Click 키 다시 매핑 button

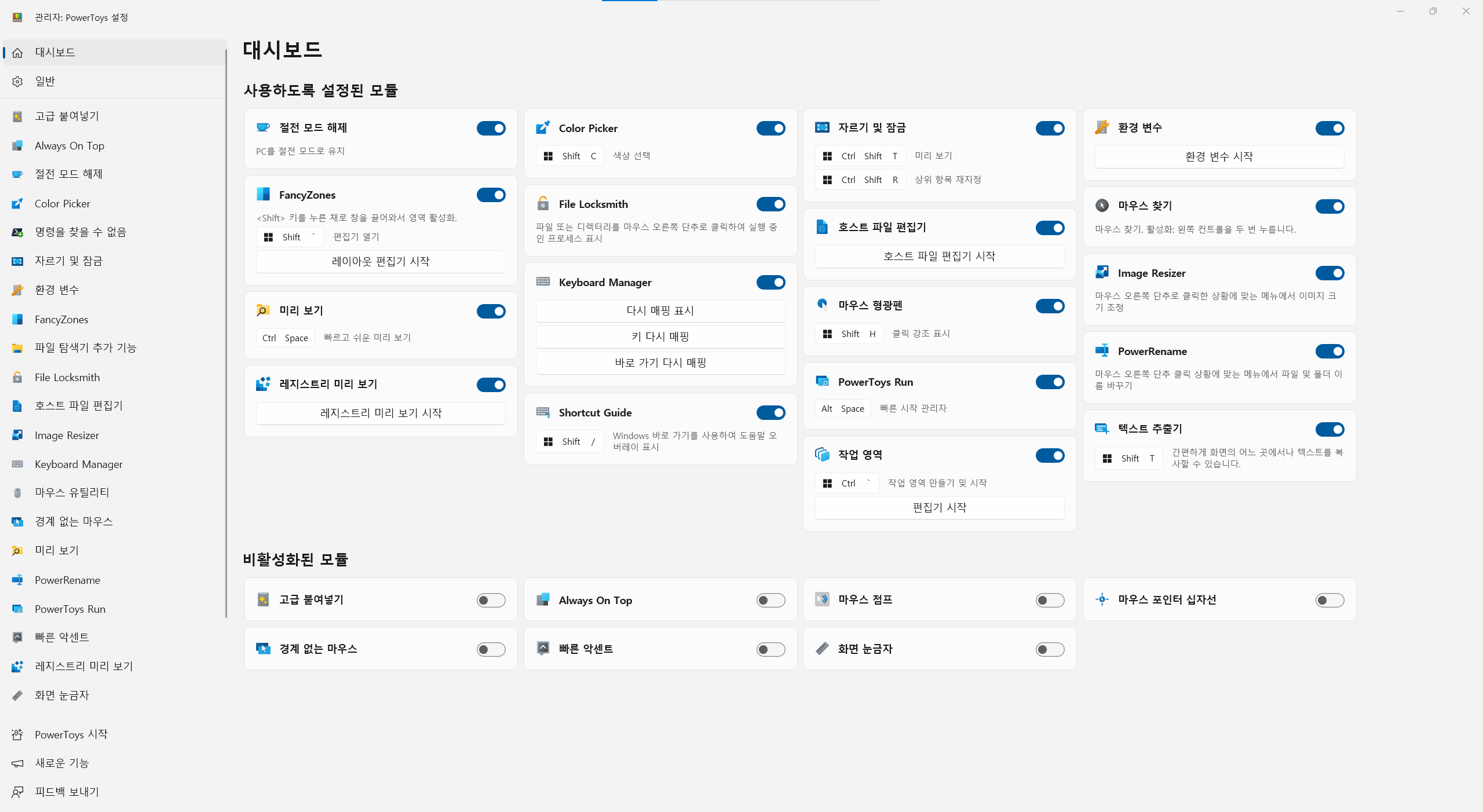click(x=660, y=336)
